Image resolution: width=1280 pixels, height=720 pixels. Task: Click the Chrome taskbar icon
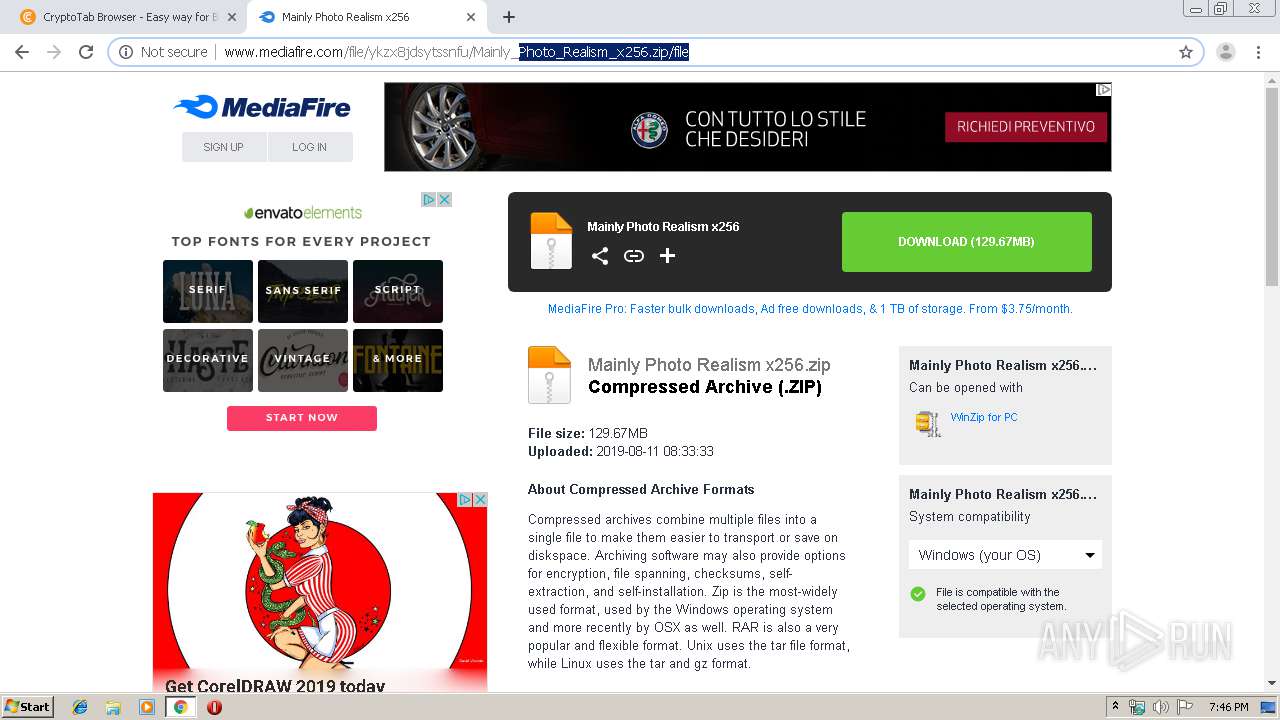pos(180,707)
